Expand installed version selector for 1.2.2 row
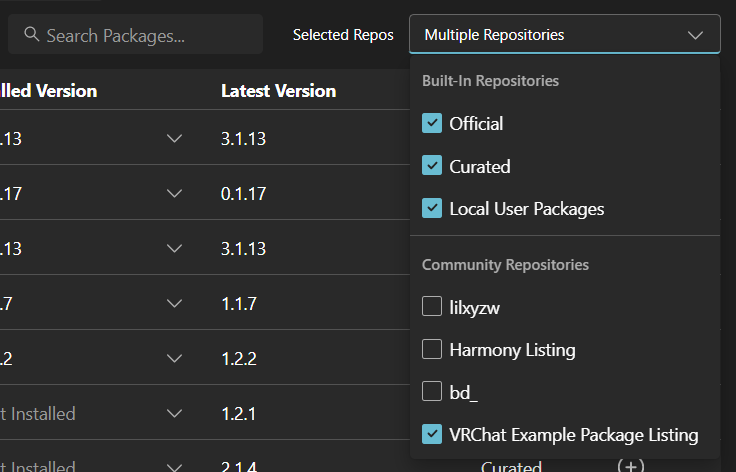736x472 pixels. pyautogui.click(x=175, y=358)
